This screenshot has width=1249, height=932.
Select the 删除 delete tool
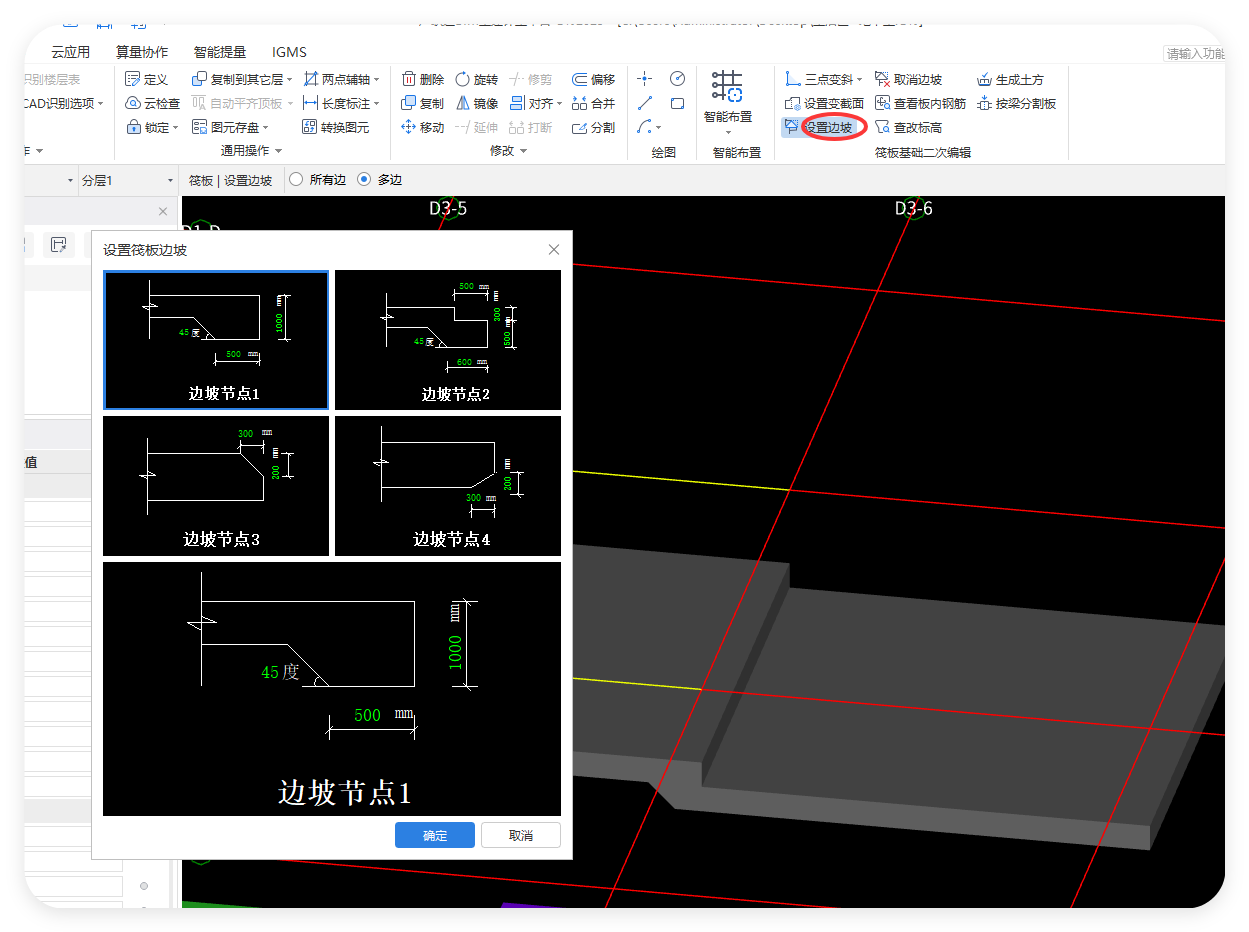click(x=422, y=79)
